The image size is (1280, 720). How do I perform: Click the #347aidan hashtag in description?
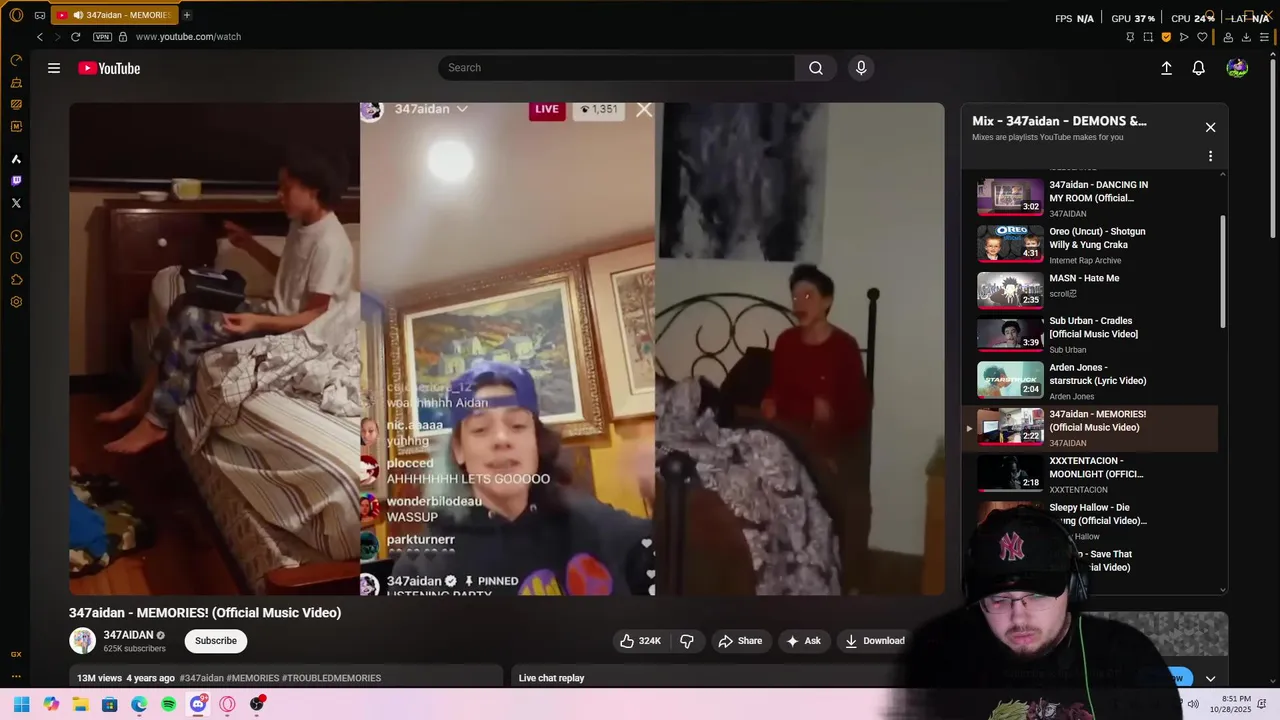201,678
